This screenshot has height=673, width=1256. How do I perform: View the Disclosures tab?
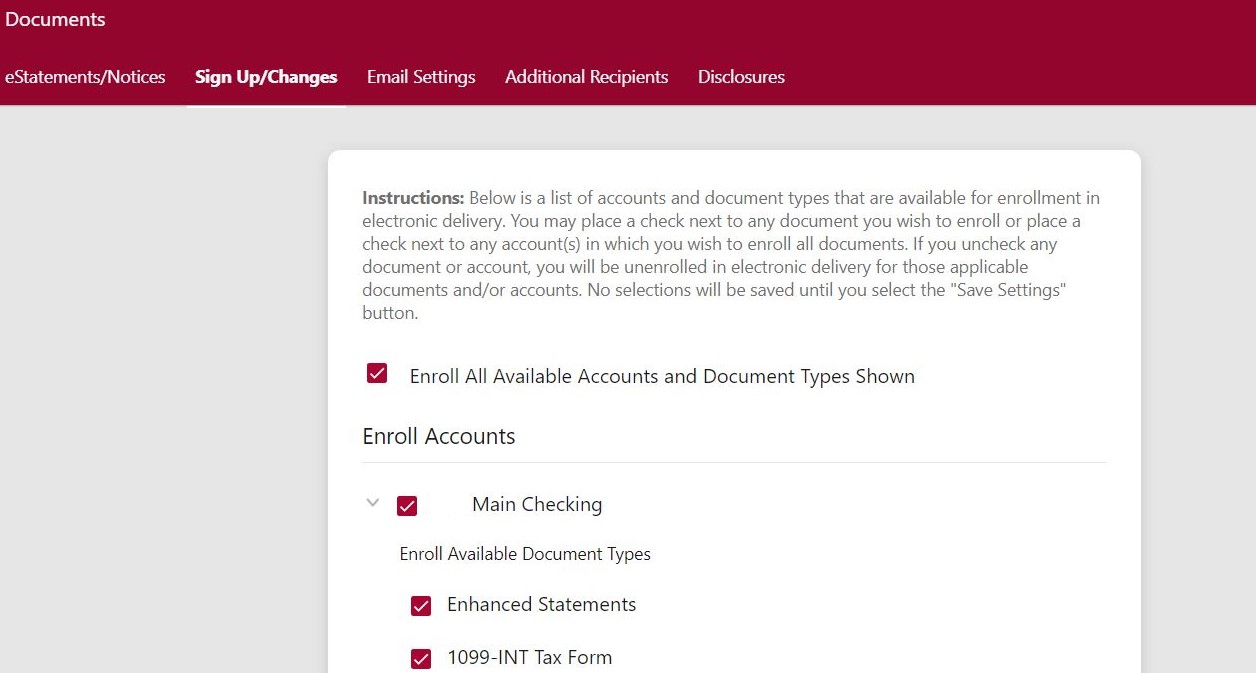[x=741, y=77]
